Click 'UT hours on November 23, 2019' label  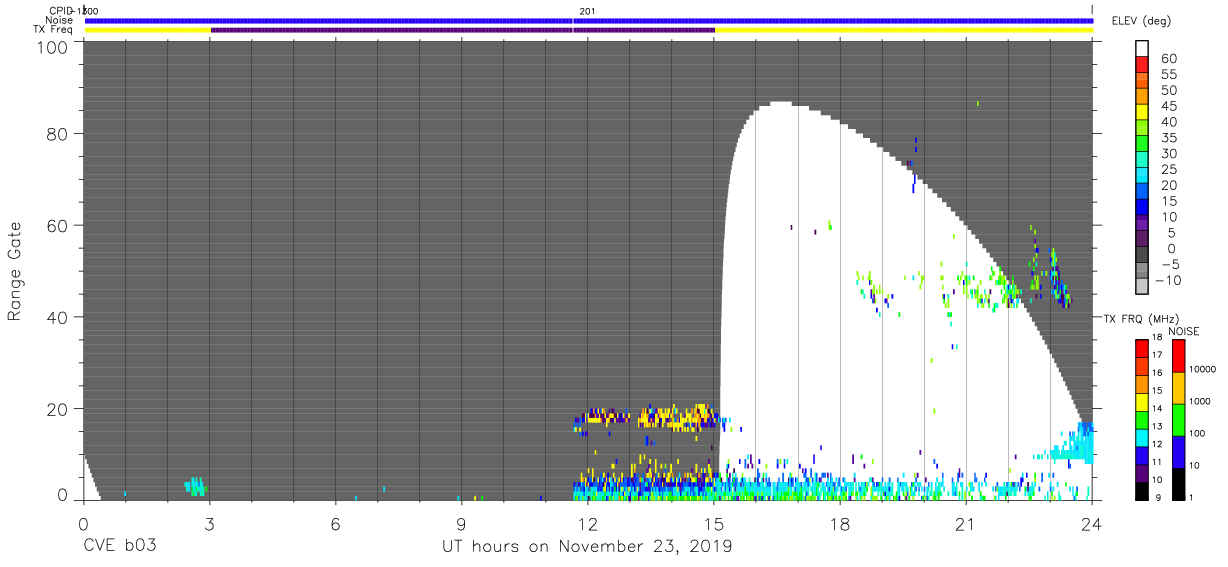588,547
